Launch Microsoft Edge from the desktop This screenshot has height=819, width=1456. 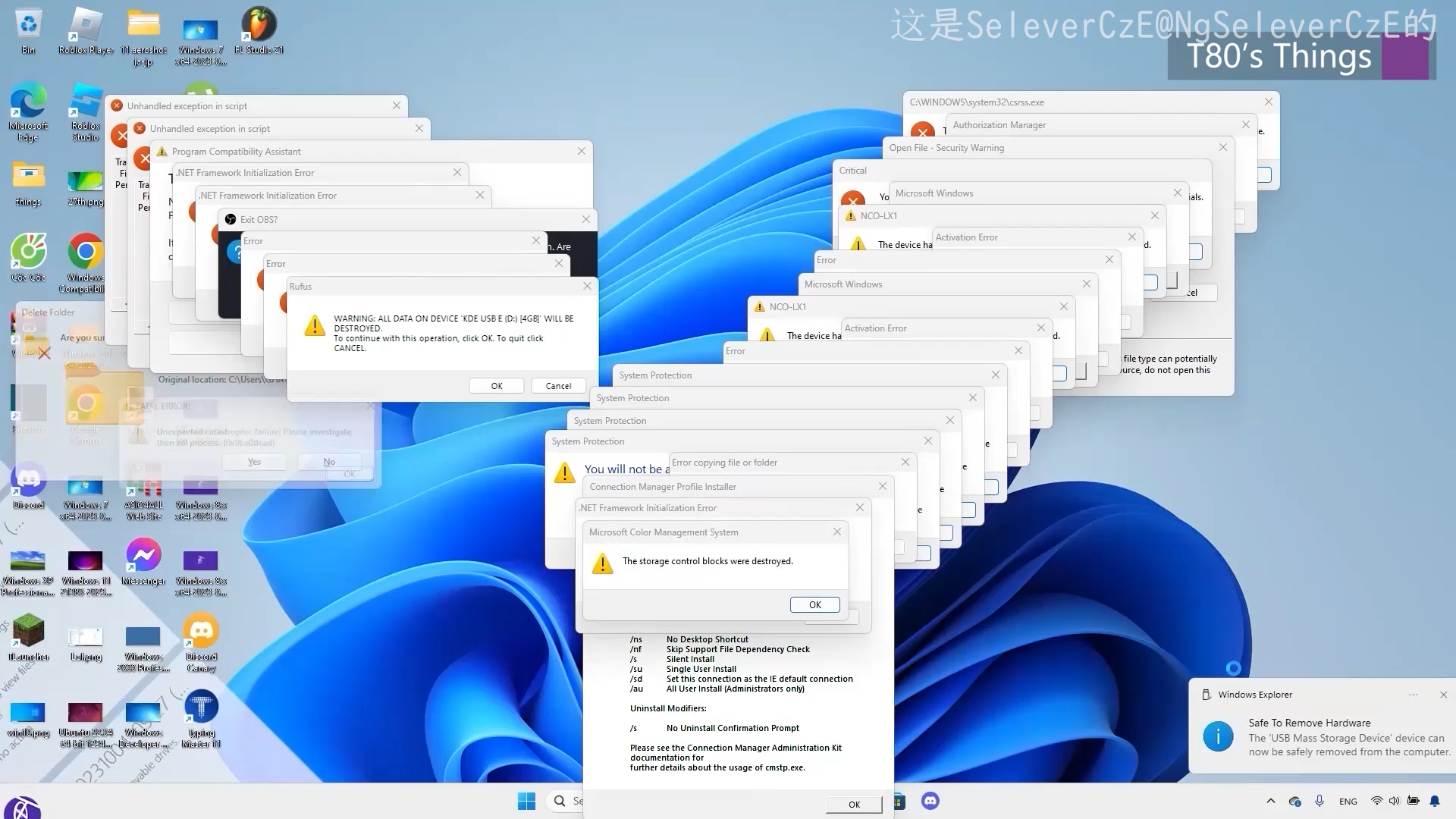coord(28,112)
